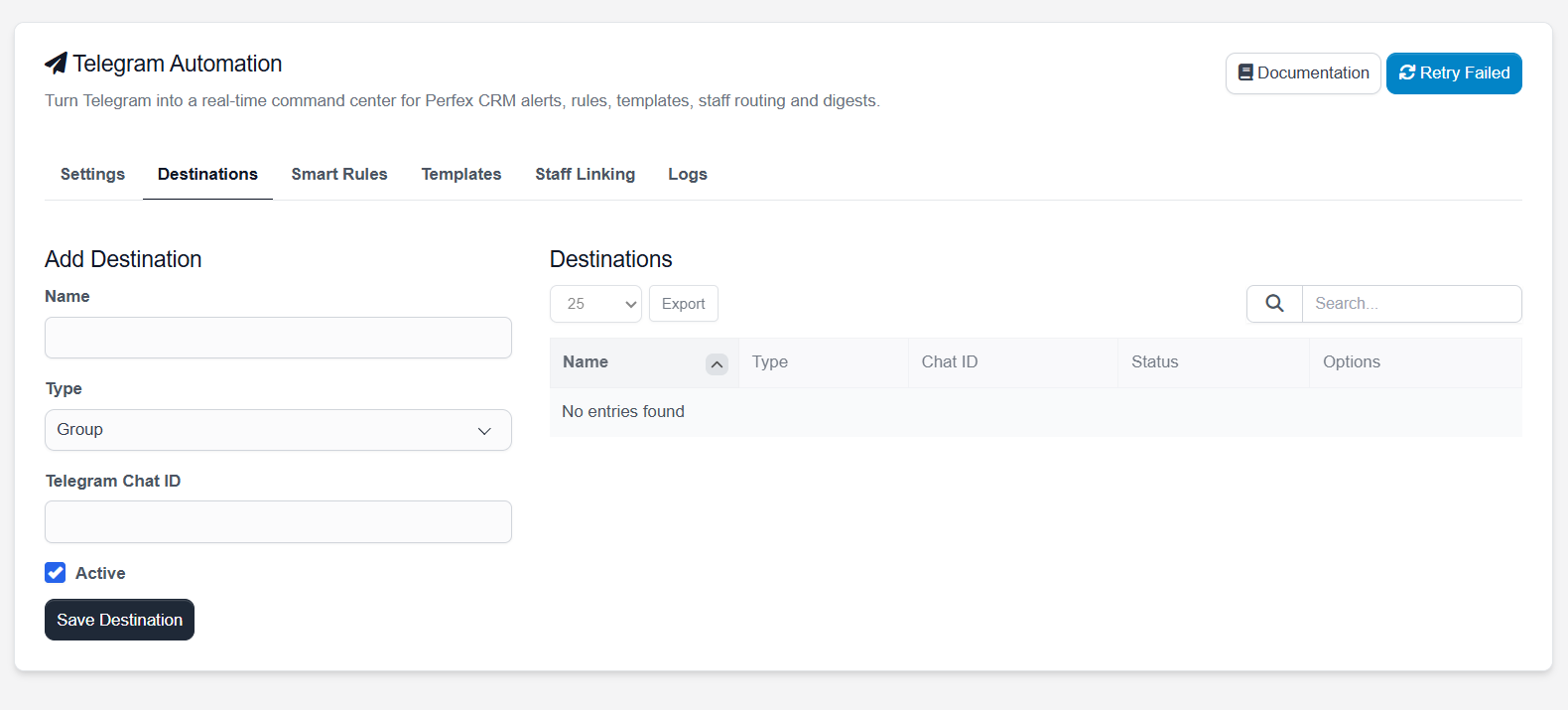1568x710 pixels.
Task: Click the Retry Failed button
Action: [x=1454, y=73]
